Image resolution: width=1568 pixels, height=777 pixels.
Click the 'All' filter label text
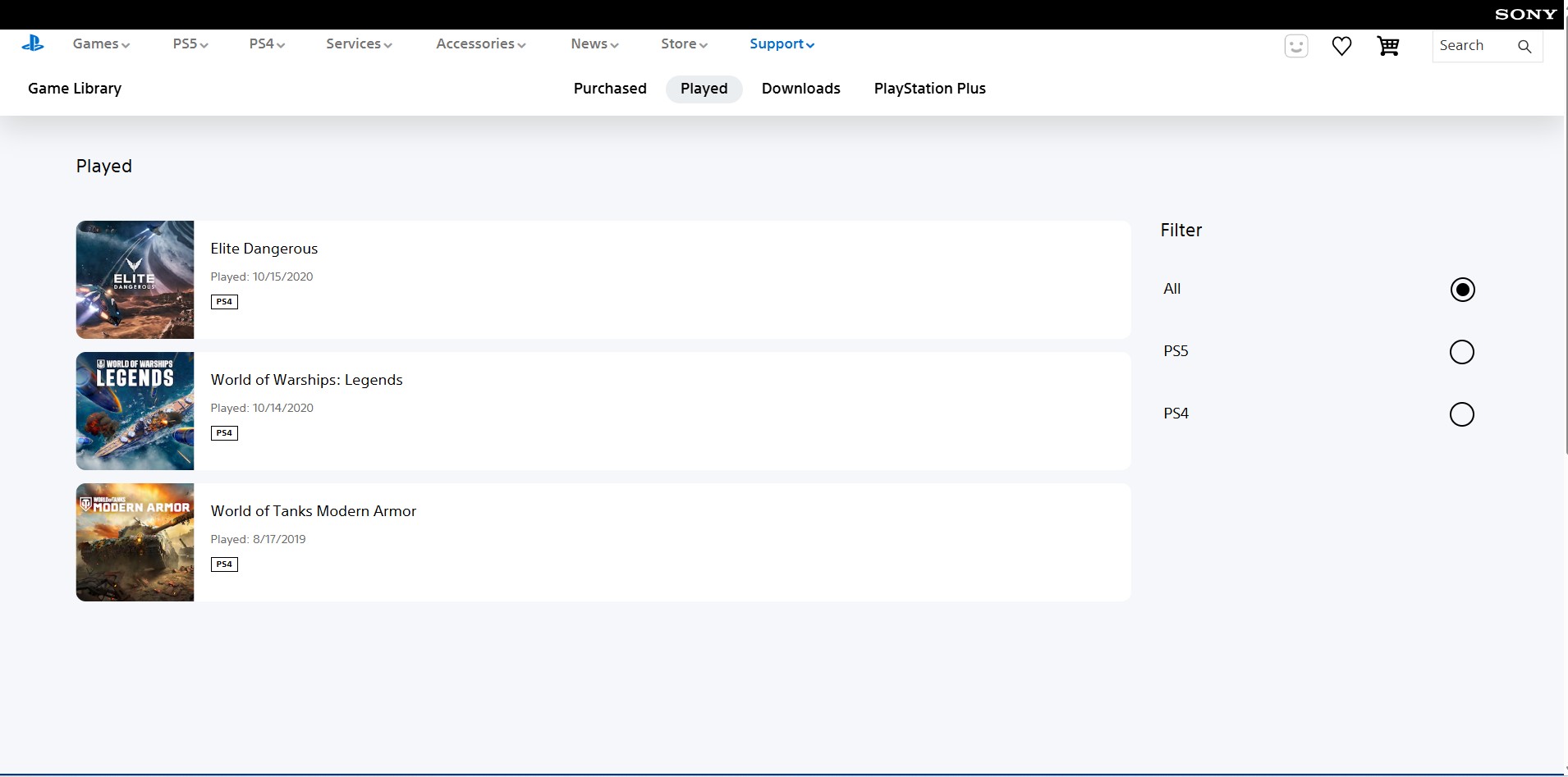click(1171, 289)
